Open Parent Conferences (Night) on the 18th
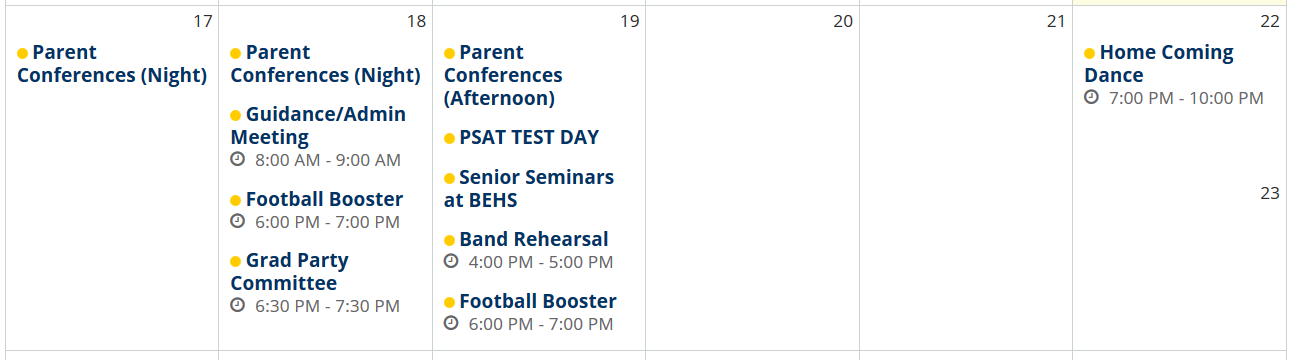Viewport: 1301px width, 360px height. click(326, 64)
